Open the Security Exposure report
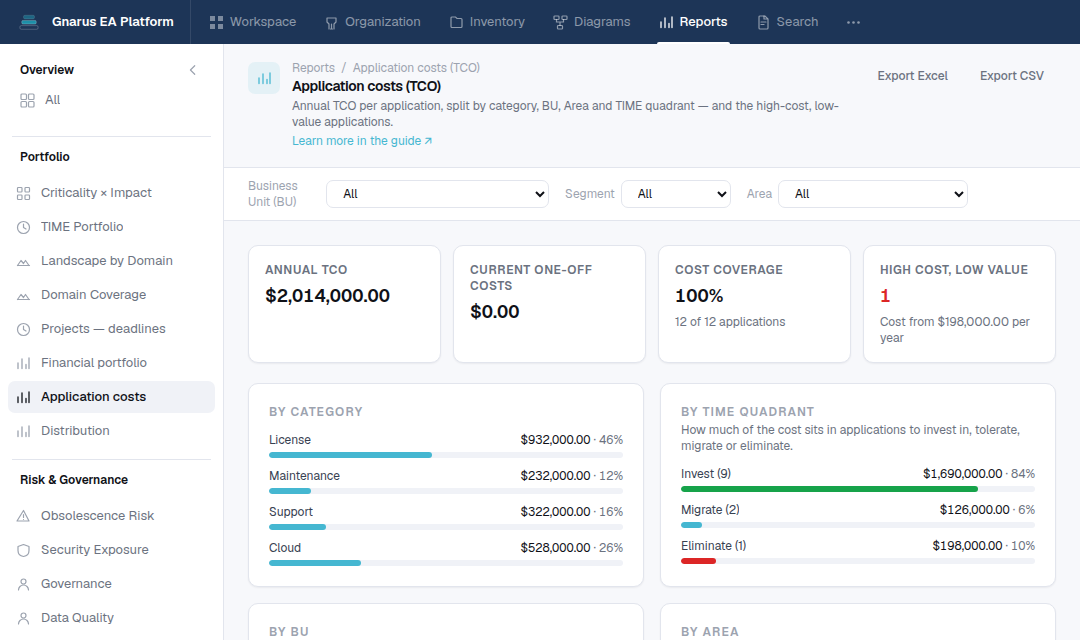Screen dimensions: 1080x640 [112, 550]
